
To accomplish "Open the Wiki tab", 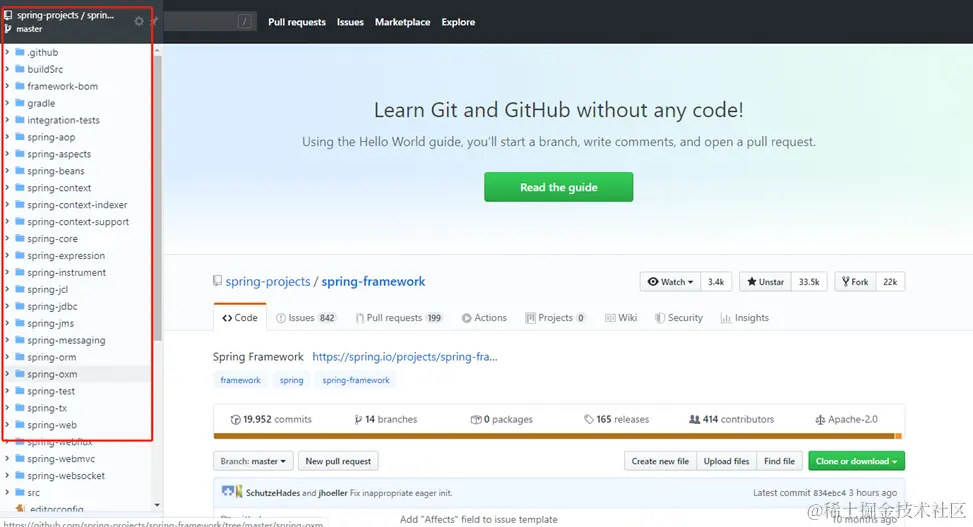I will tap(621, 318).
